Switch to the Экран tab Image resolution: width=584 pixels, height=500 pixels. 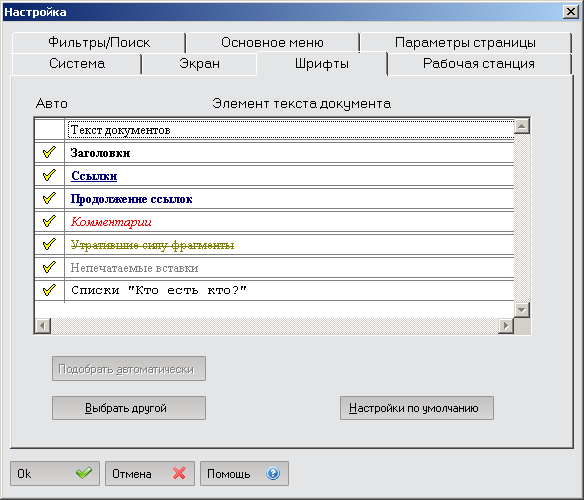click(x=199, y=64)
